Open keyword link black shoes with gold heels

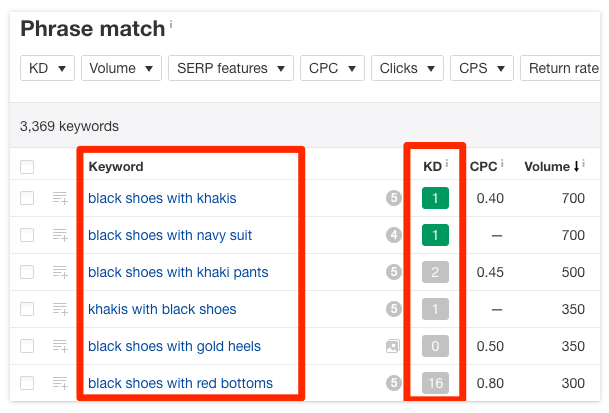tap(174, 346)
